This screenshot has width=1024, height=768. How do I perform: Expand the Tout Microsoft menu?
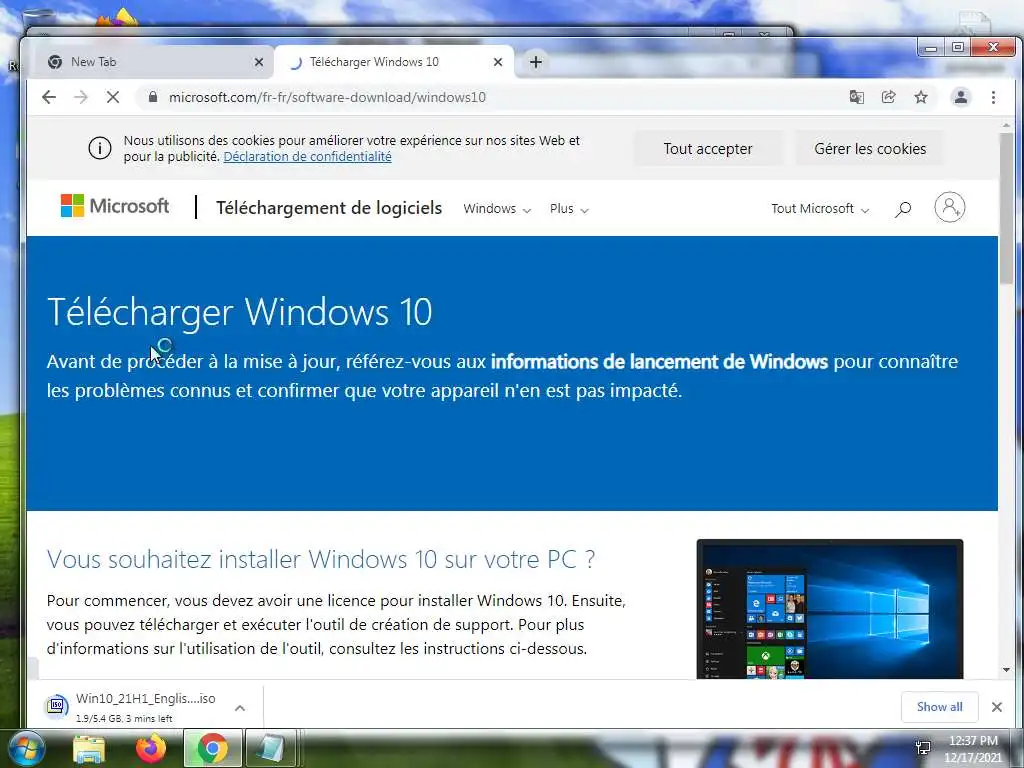point(820,209)
